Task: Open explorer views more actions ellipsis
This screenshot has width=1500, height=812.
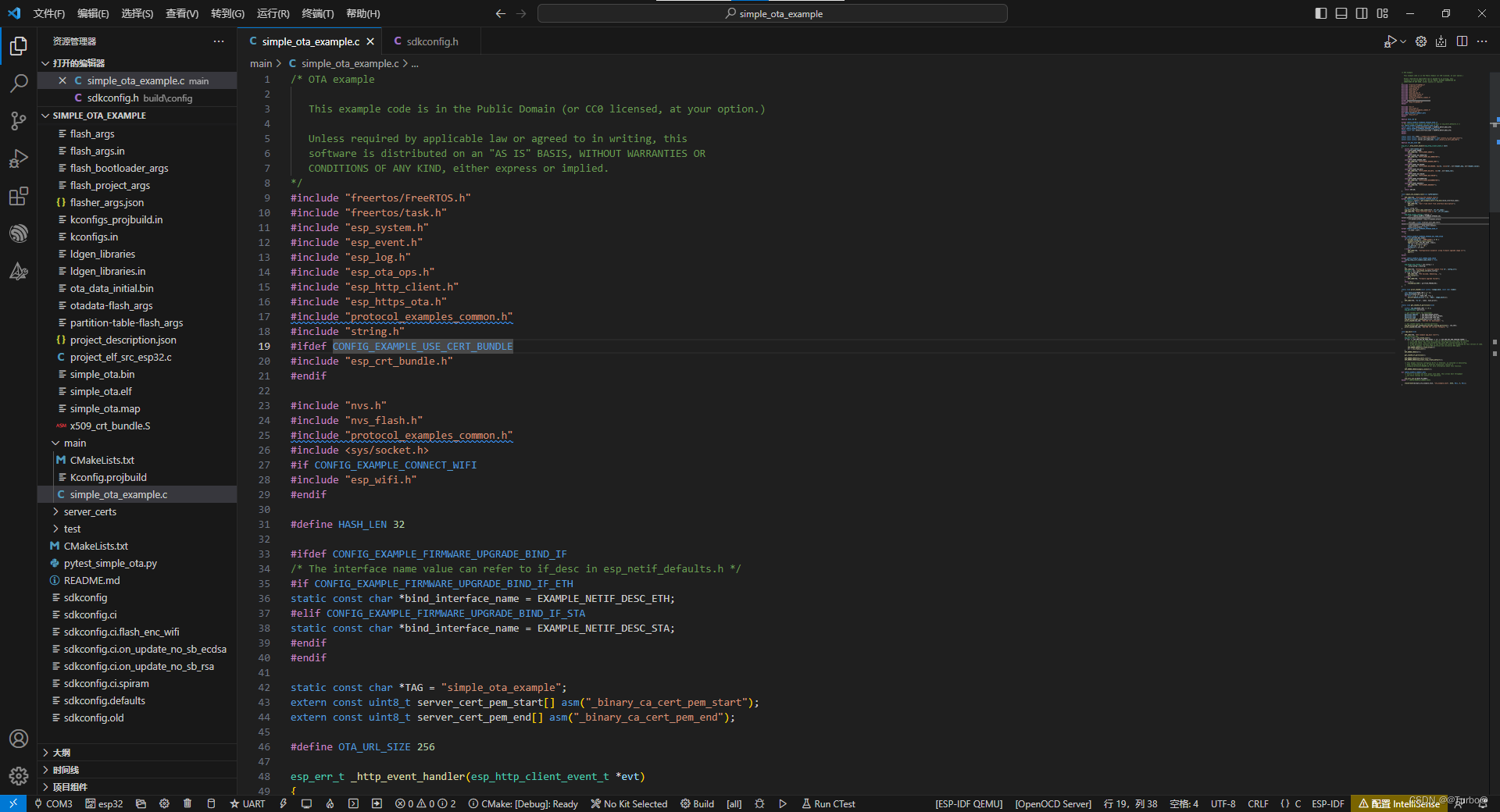Action: (219, 41)
